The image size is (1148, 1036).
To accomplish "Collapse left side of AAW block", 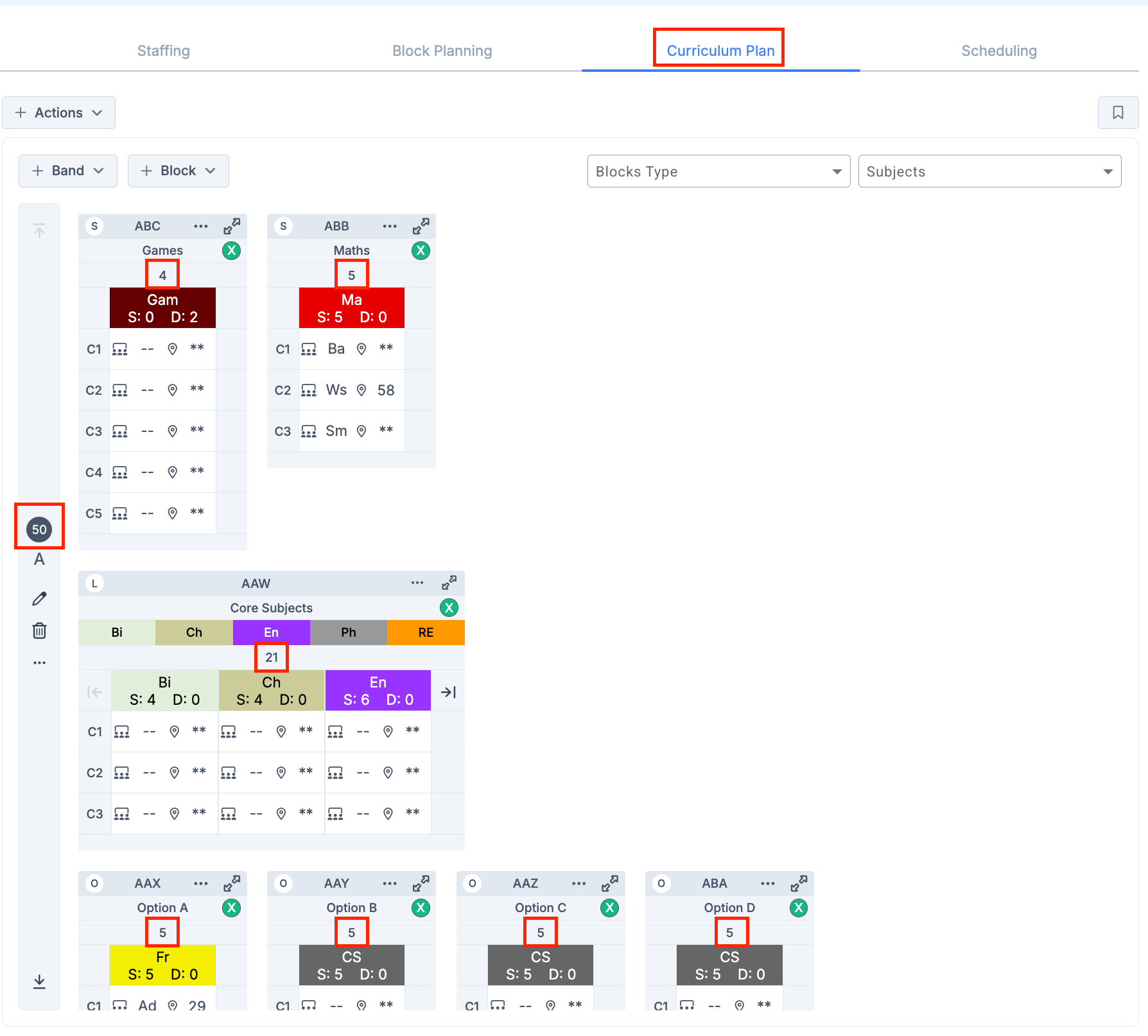I will 94,691.
